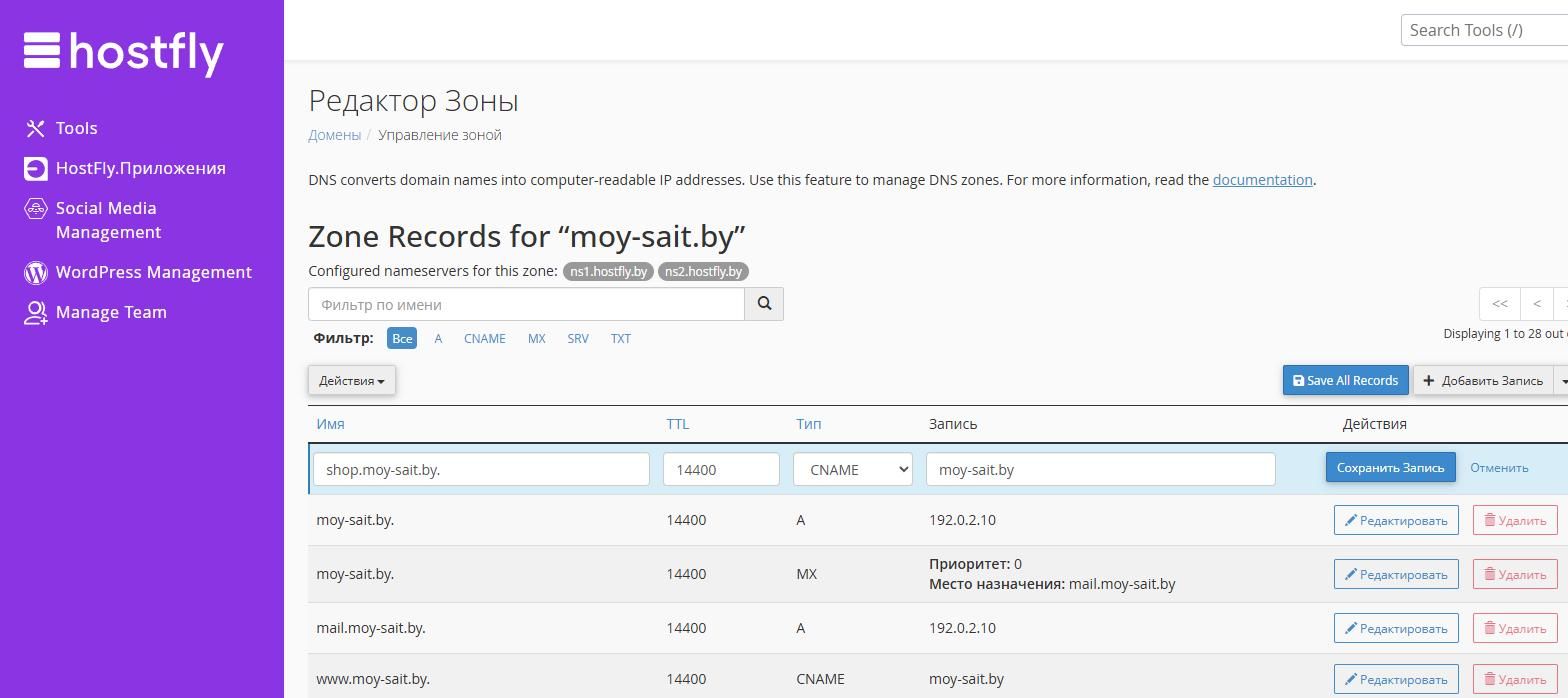Open the record type CNAME dropdown

pos(853,469)
